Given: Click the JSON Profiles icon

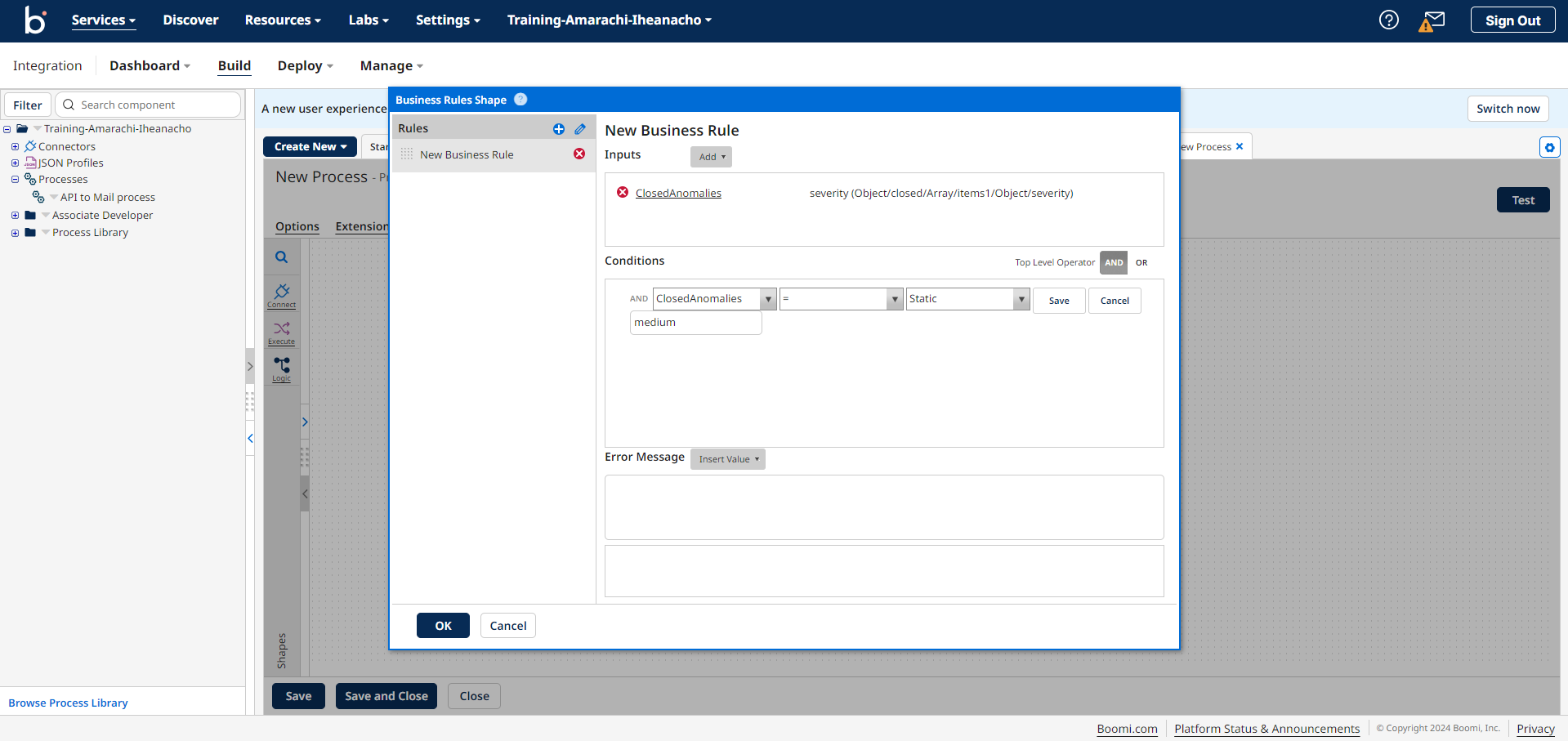Looking at the screenshot, I should click(x=30, y=163).
